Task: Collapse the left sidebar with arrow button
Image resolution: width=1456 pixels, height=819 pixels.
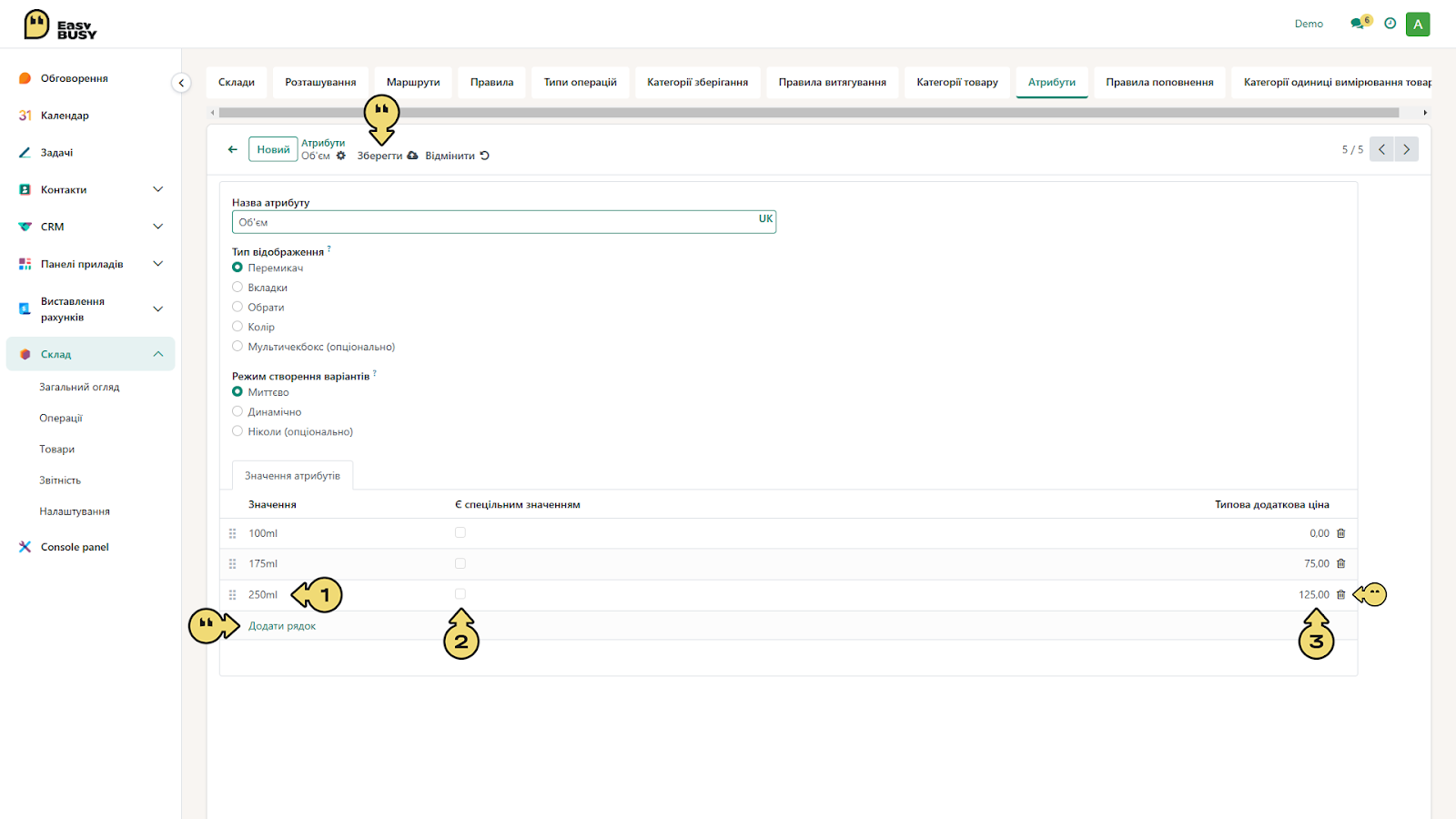Action: tap(181, 83)
